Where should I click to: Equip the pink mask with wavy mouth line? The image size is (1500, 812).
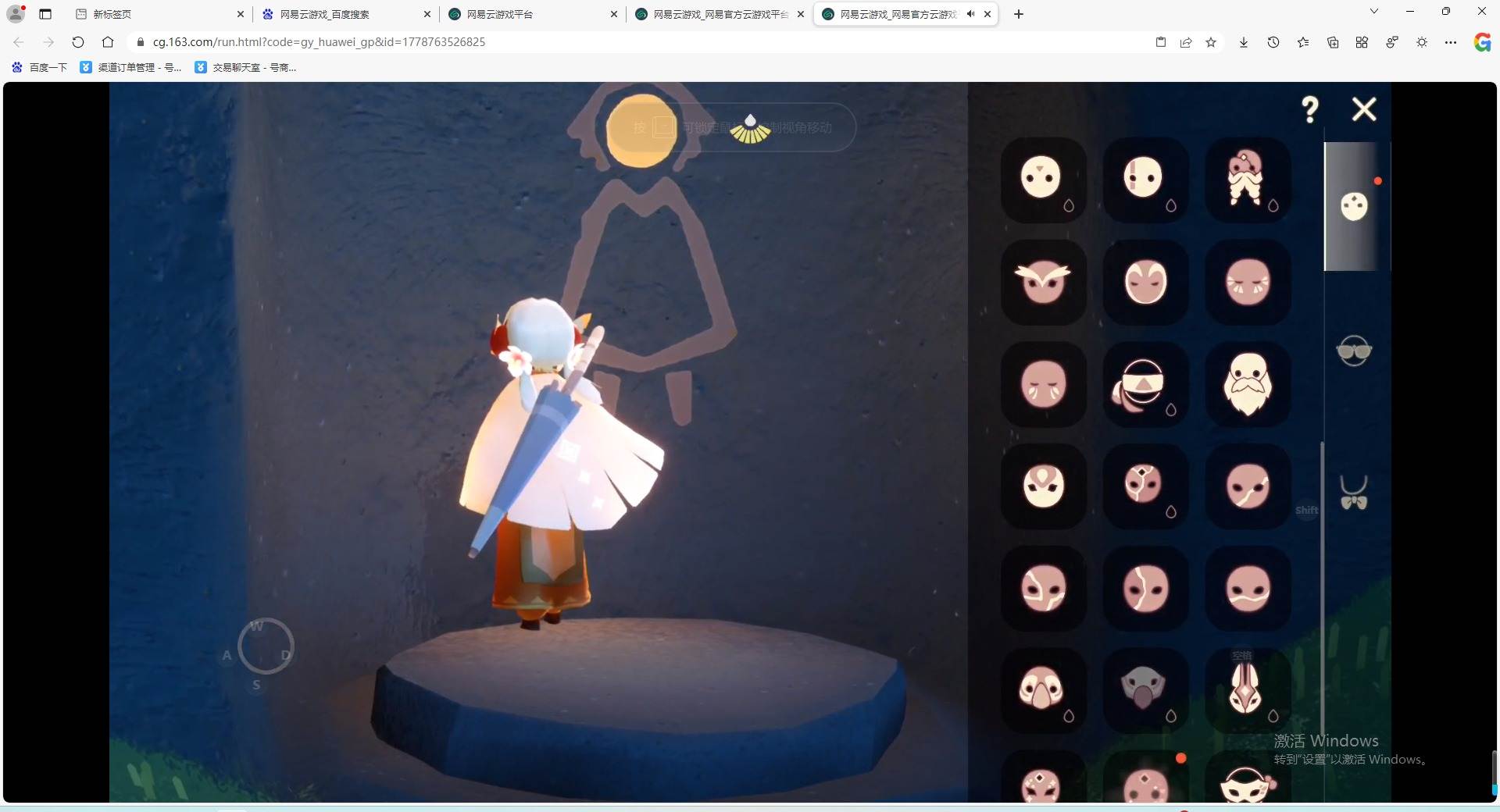coord(1248,589)
